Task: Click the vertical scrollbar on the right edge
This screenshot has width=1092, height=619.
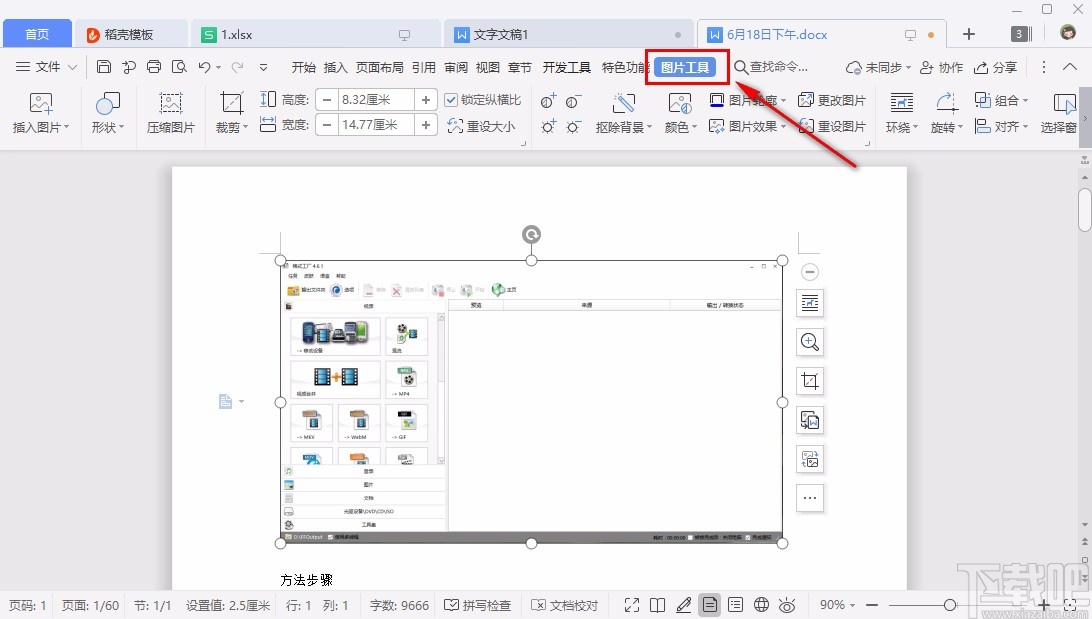Action: [x=1084, y=210]
